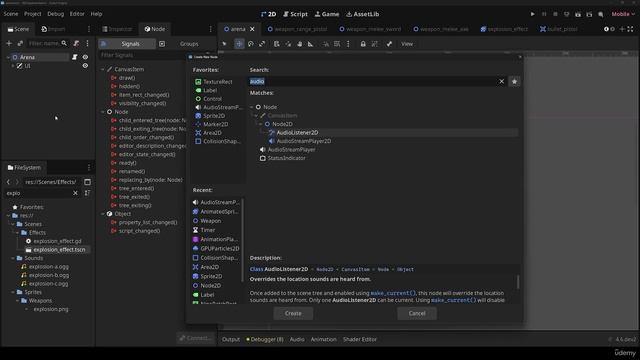640x360 pixels.
Task: Pick Marker2D from Favorites
Action: click(x=216, y=124)
